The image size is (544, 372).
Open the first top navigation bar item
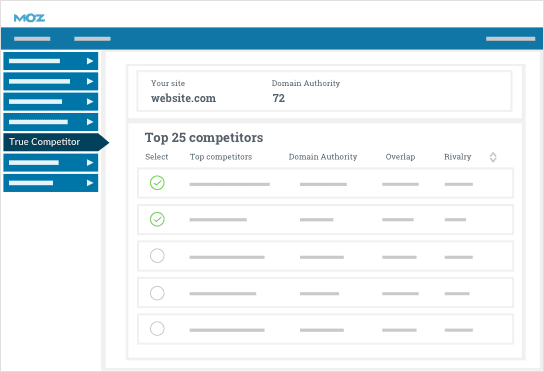pos(32,39)
